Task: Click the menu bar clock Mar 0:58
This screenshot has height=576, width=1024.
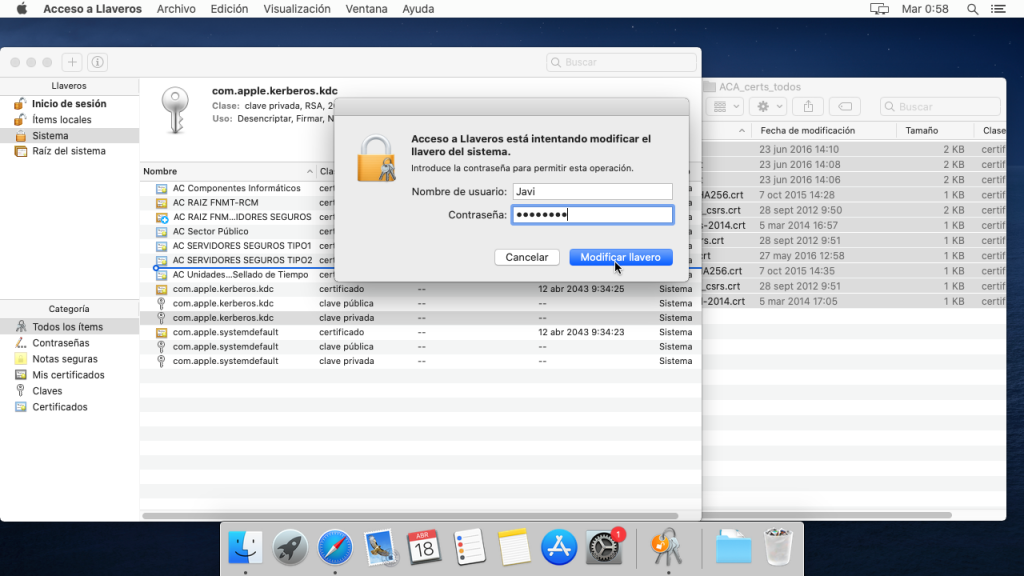Action: point(925,9)
